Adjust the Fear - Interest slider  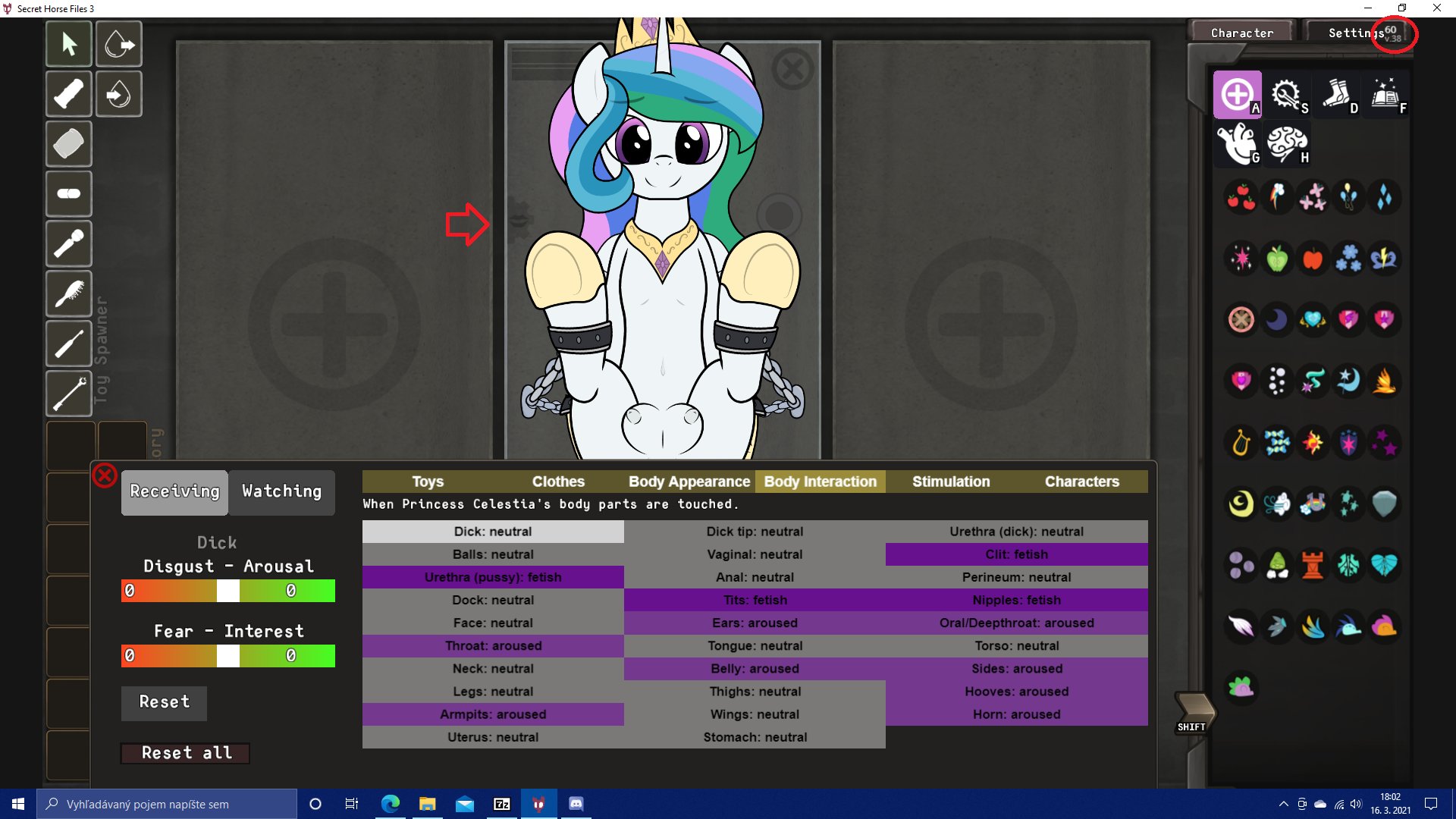point(227,656)
